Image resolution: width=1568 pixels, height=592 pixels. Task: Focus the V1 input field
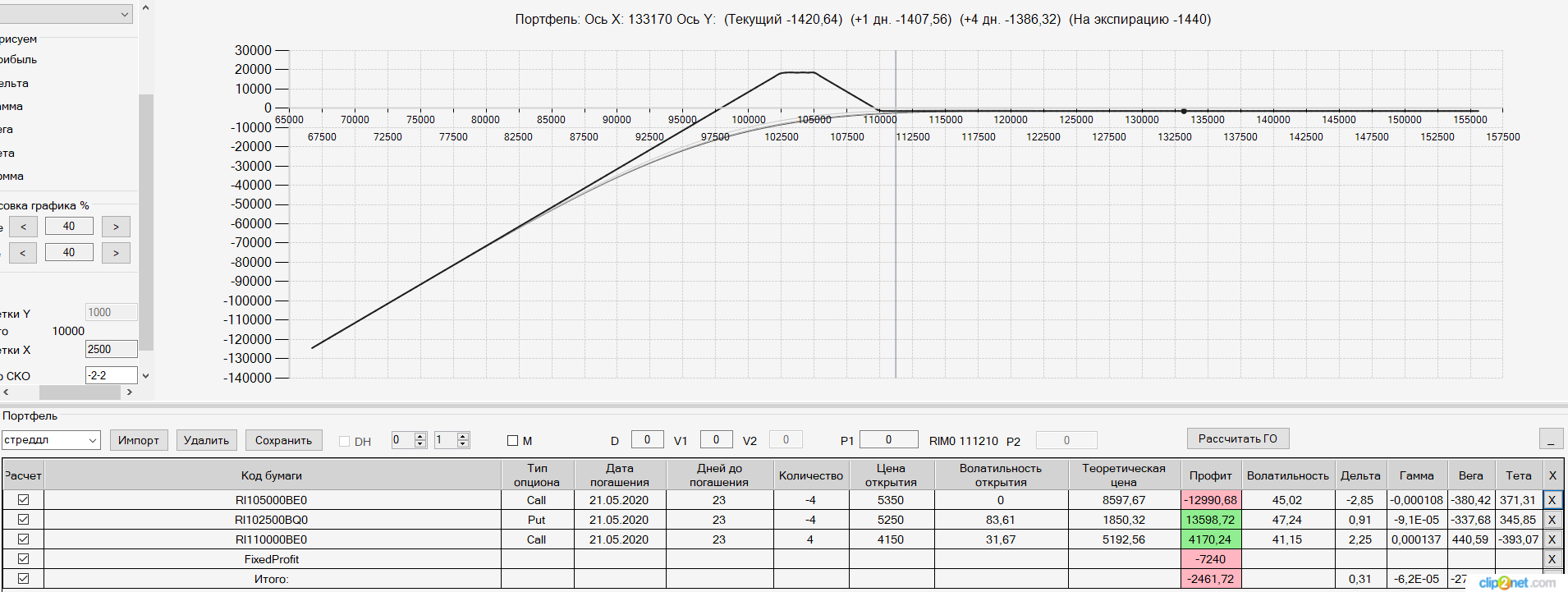pos(717,440)
